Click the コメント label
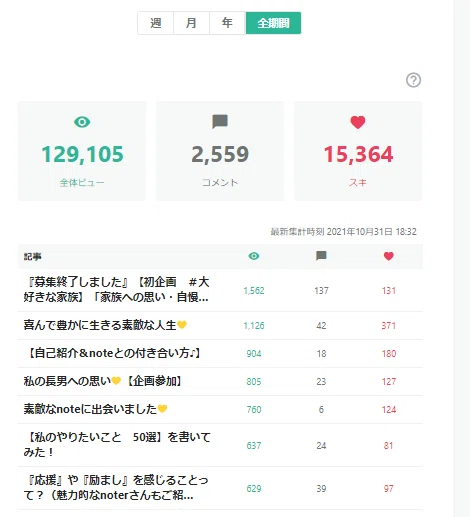Viewport: 470px width, 517px height. 220,183
